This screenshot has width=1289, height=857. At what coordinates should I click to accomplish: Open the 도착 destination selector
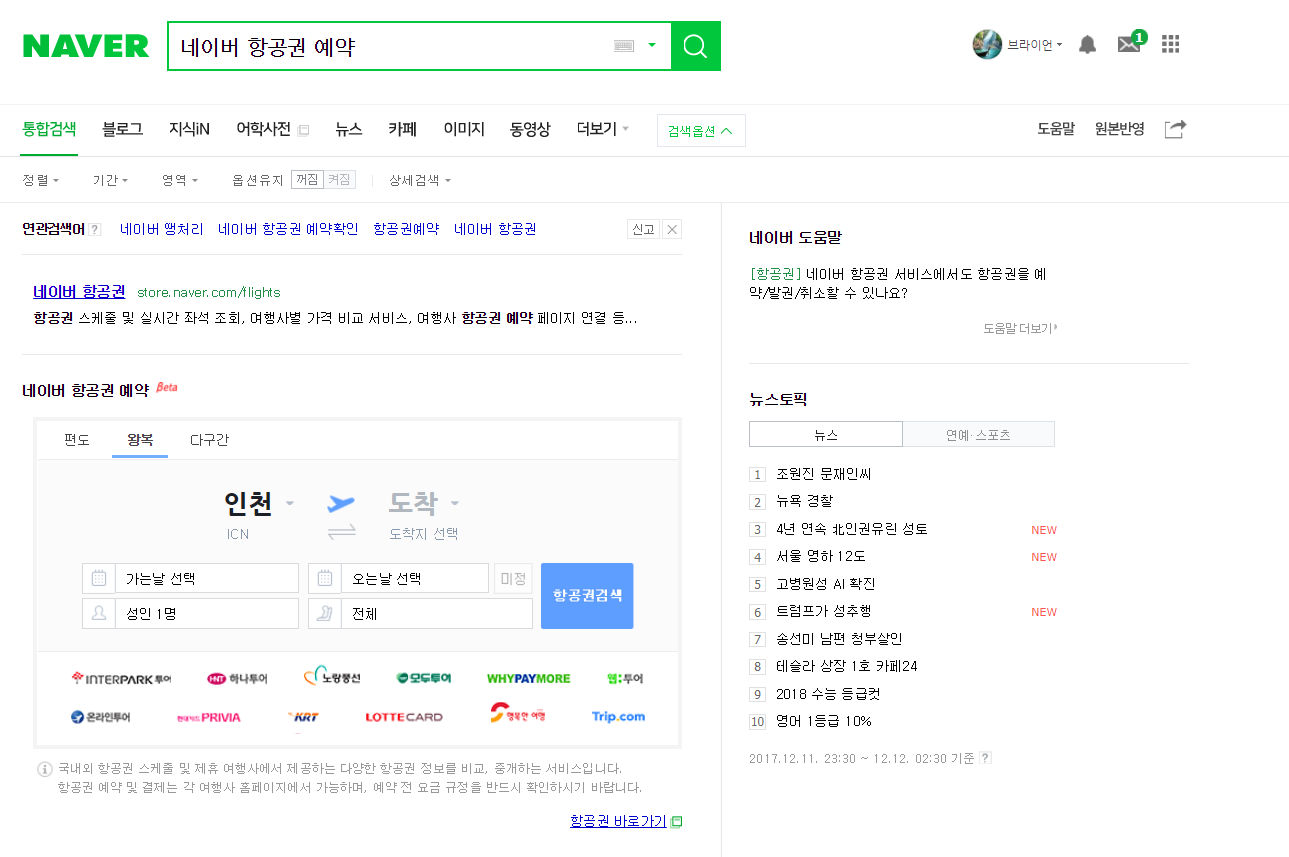pyautogui.click(x=424, y=503)
